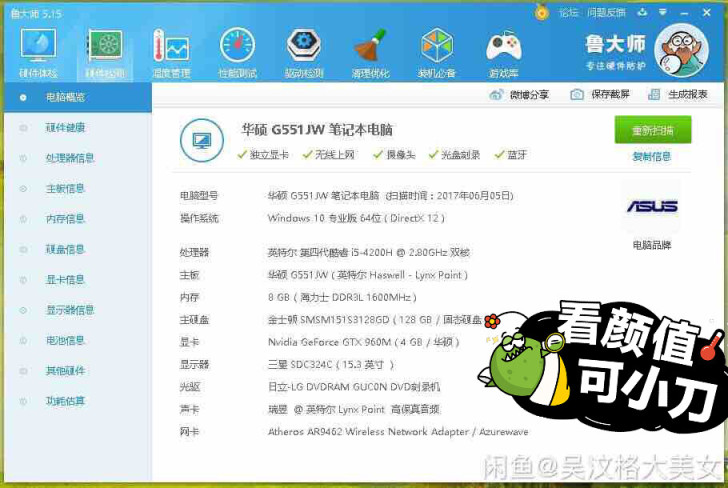This screenshot has width=728, height=488.
Task: Click the Atheros AR9462 Wireless Network Adapter value
Action: (x=398, y=432)
